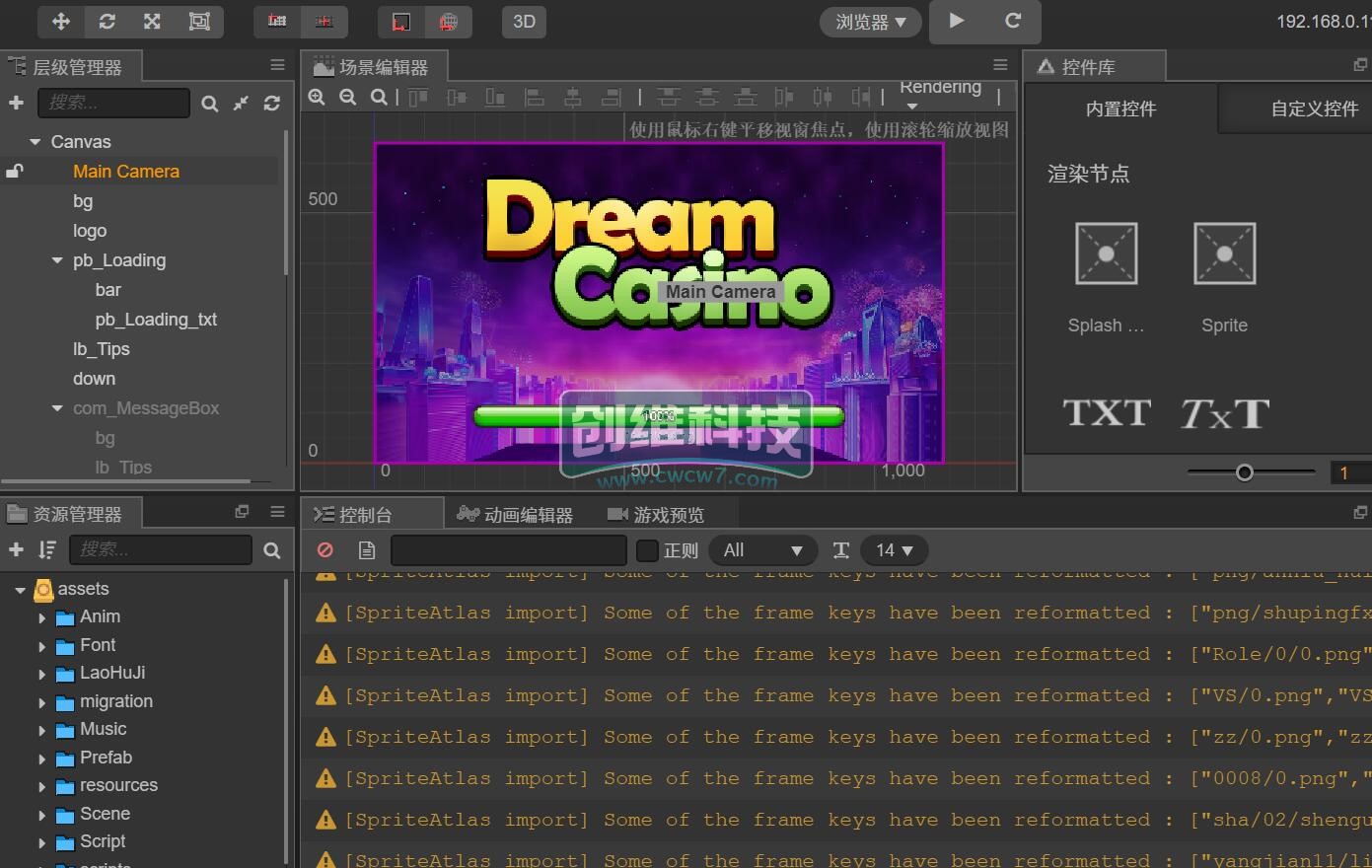This screenshot has height=868, width=1372.
Task: Pop out the widget library panel
Action: (1360, 65)
